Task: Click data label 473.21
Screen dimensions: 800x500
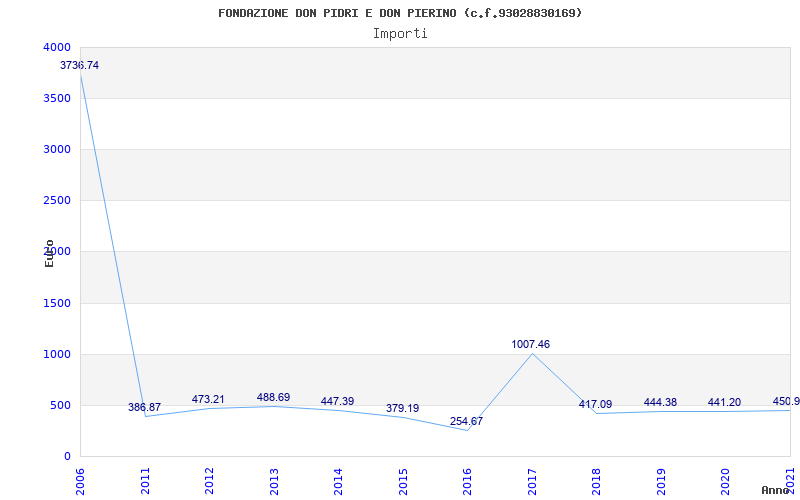Action: (x=208, y=399)
